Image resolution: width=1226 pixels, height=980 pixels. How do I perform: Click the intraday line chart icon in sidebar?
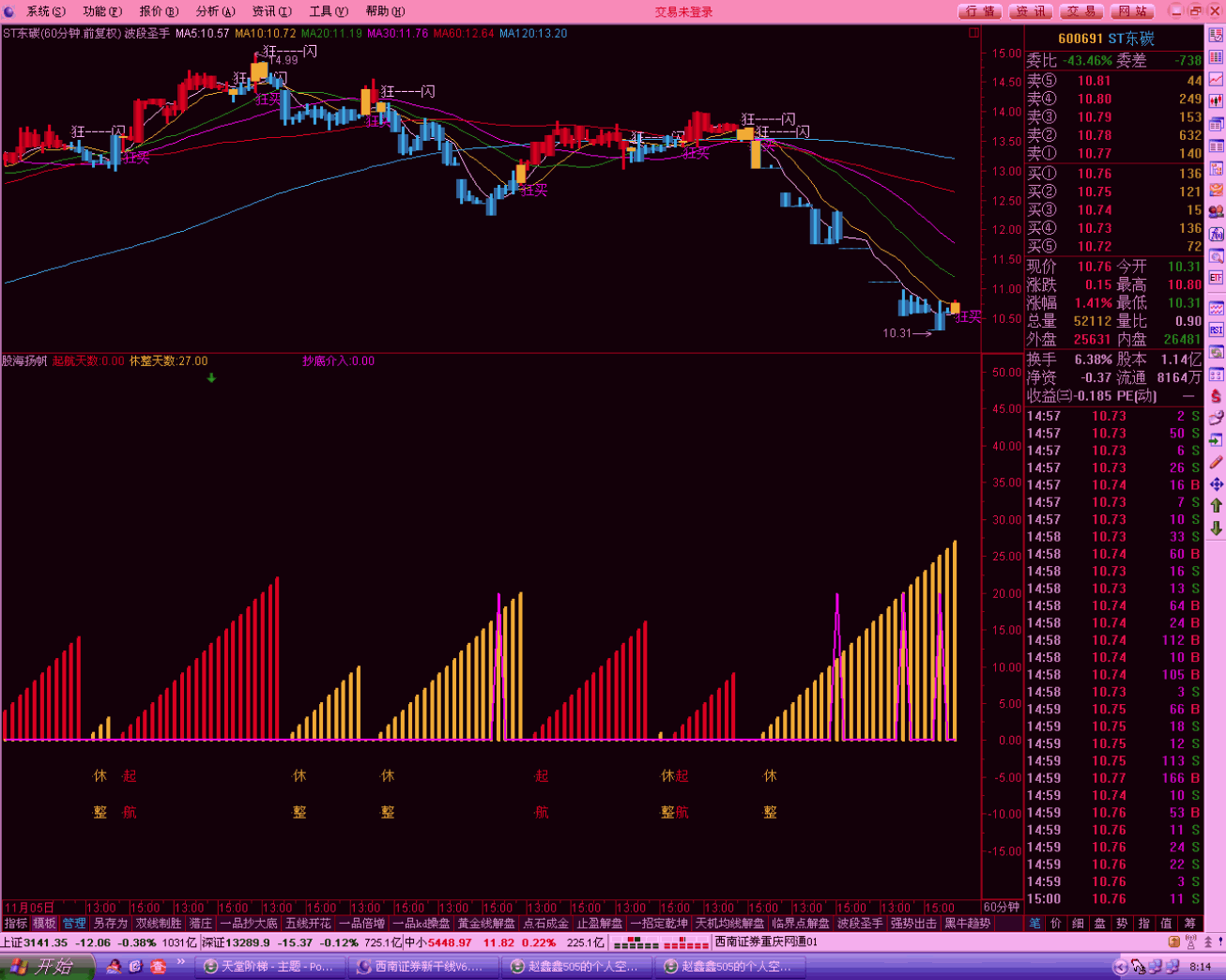[1216, 80]
